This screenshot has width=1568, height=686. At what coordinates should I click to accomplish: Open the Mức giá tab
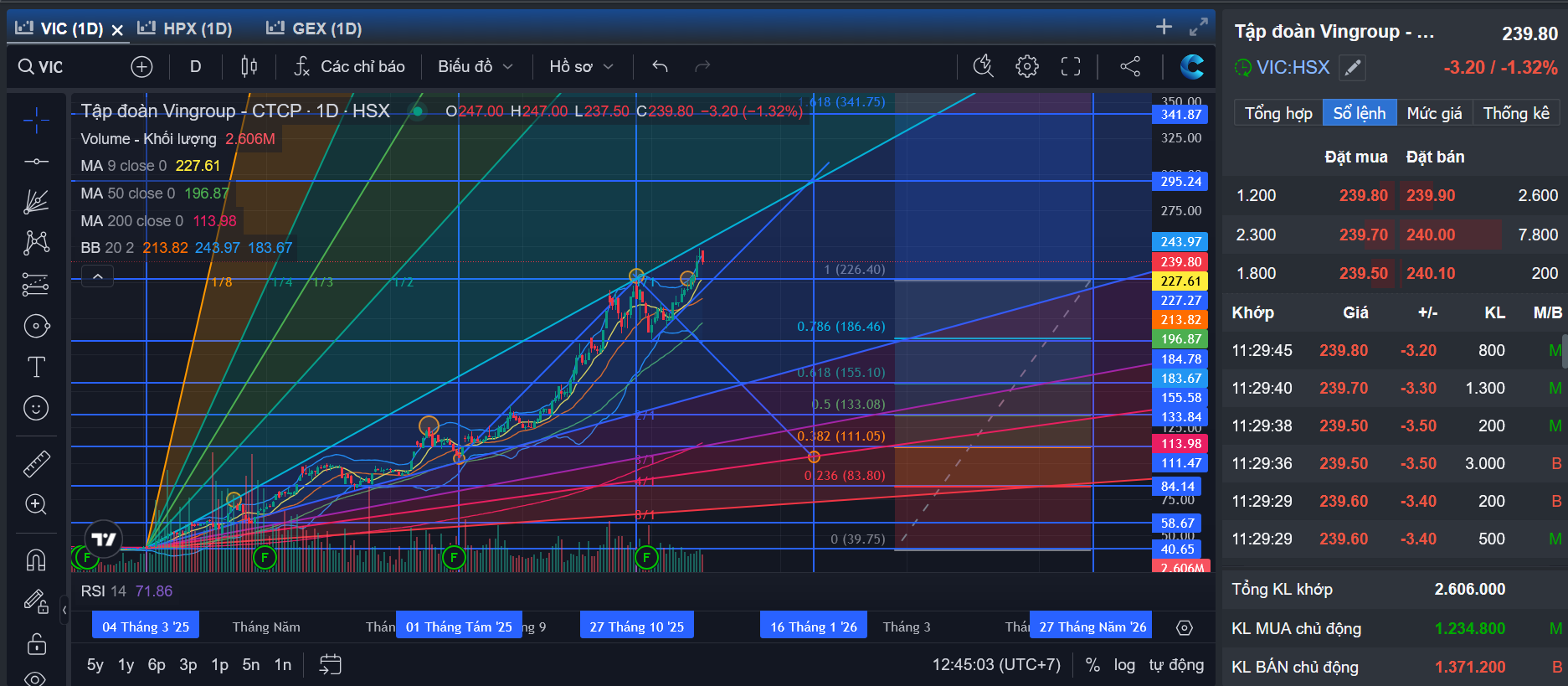1434,113
